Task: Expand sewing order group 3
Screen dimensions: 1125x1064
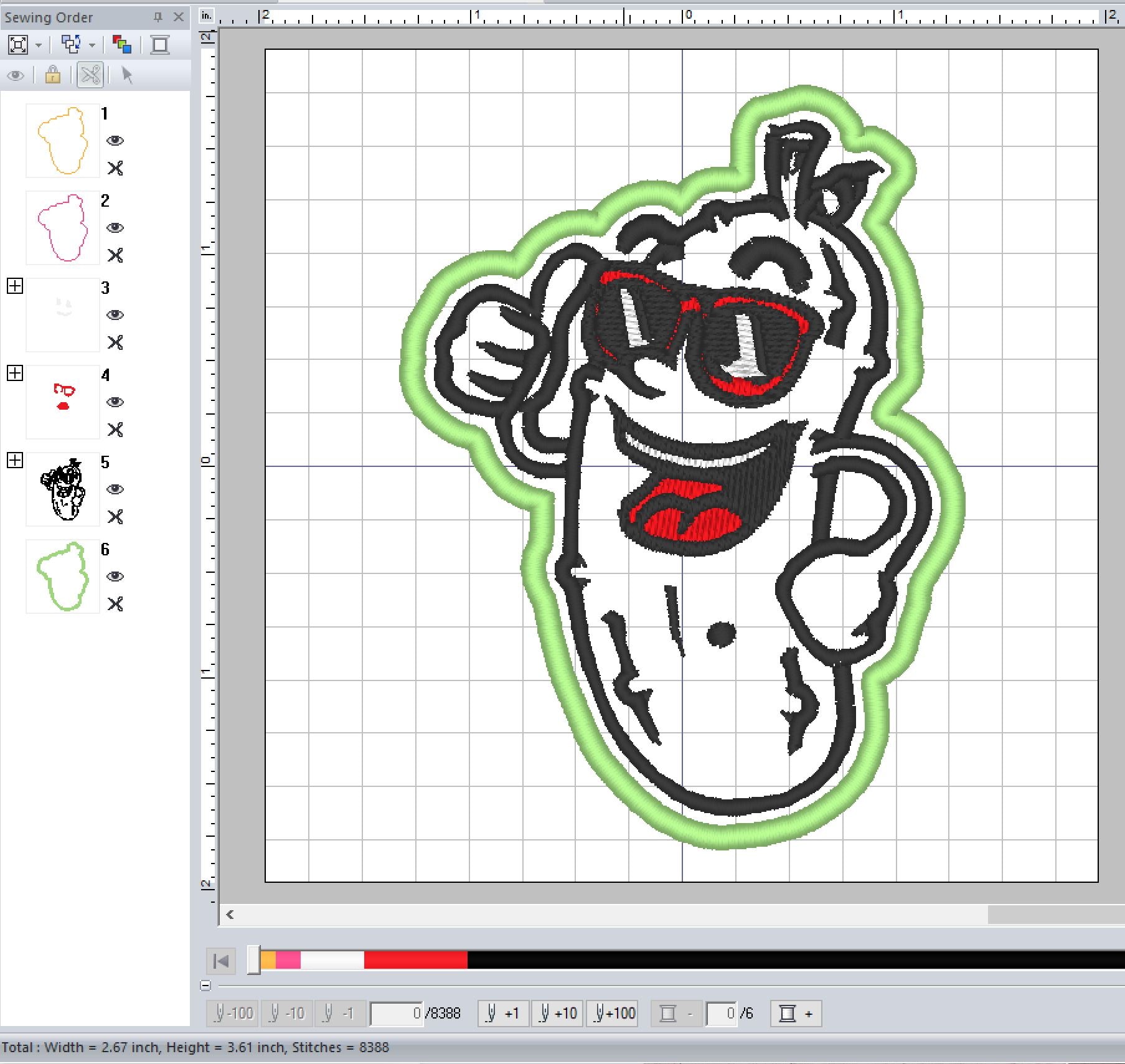Action: coord(15,286)
